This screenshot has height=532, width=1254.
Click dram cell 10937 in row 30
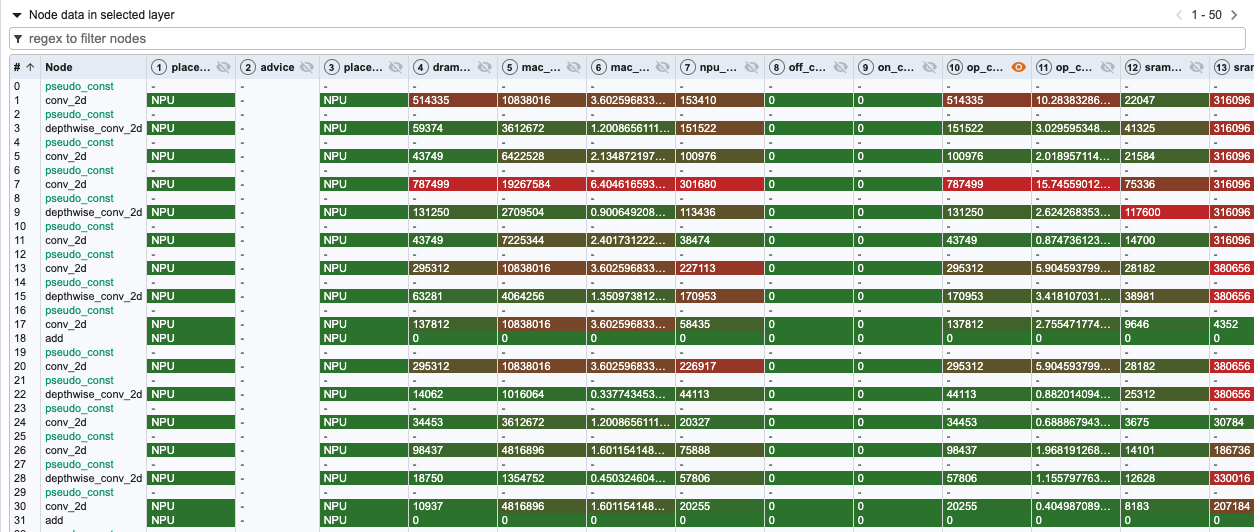coord(453,506)
